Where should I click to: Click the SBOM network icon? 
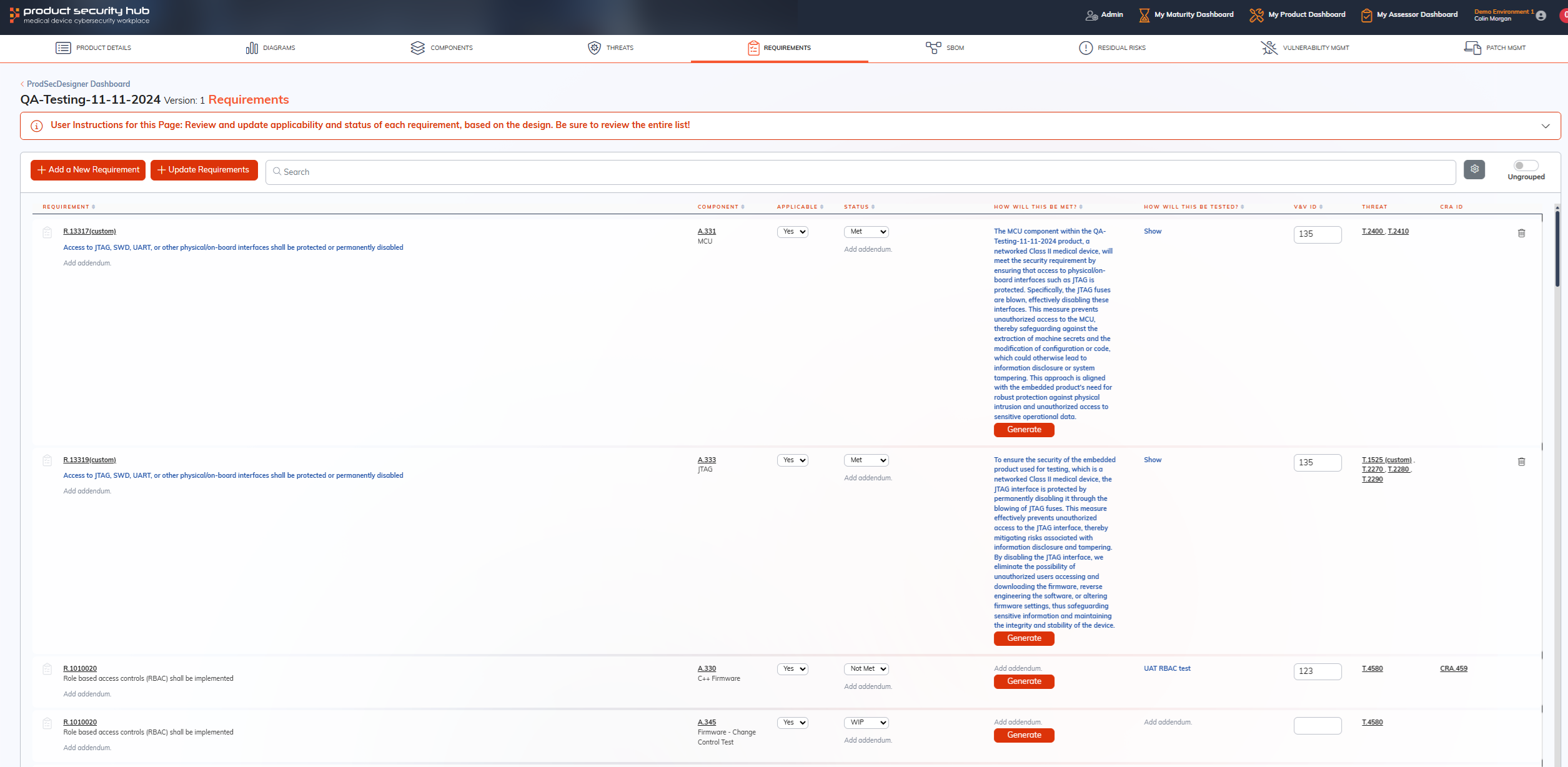(x=933, y=47)
